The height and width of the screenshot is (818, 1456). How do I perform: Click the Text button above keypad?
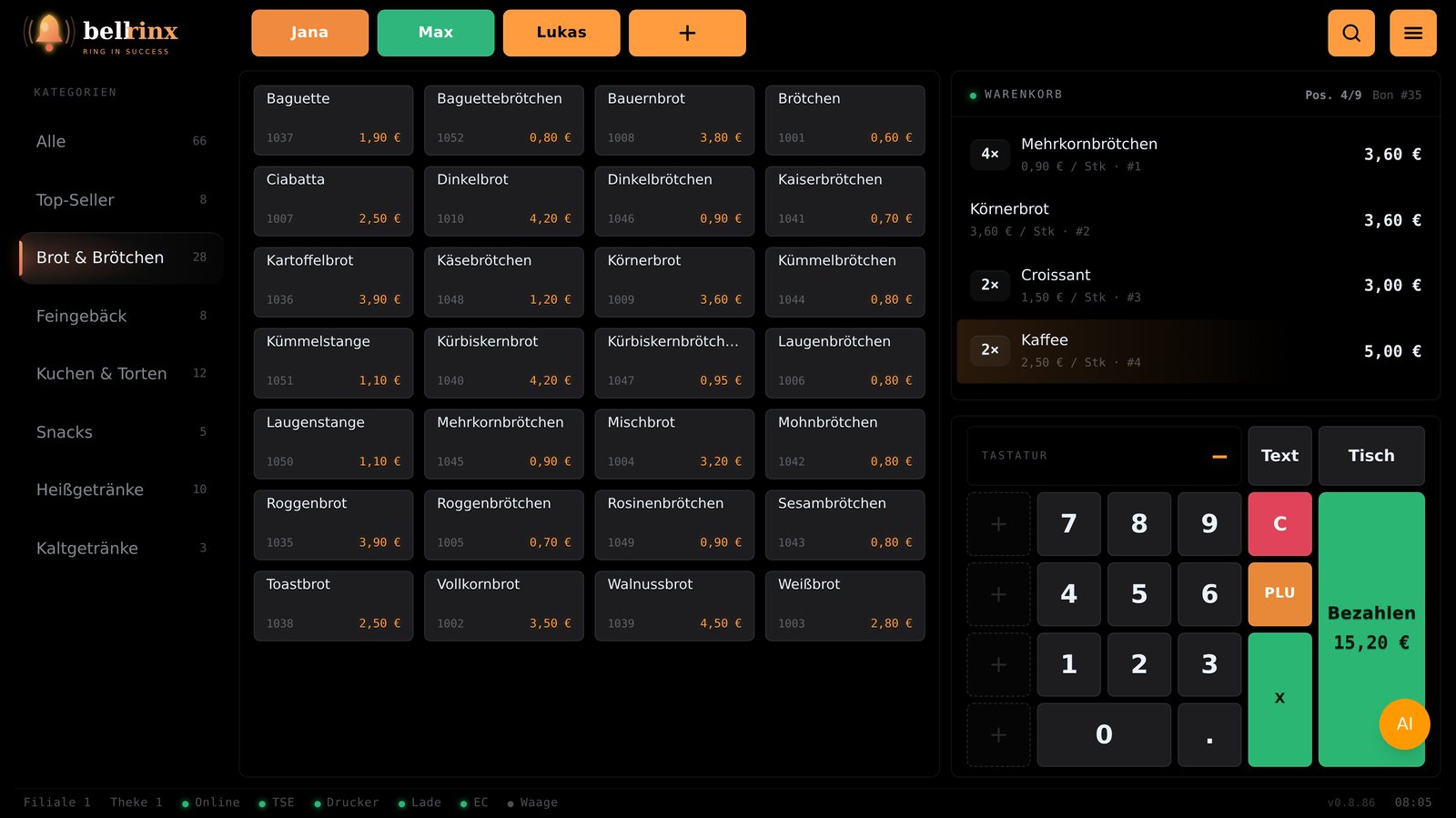point(1279,456)
